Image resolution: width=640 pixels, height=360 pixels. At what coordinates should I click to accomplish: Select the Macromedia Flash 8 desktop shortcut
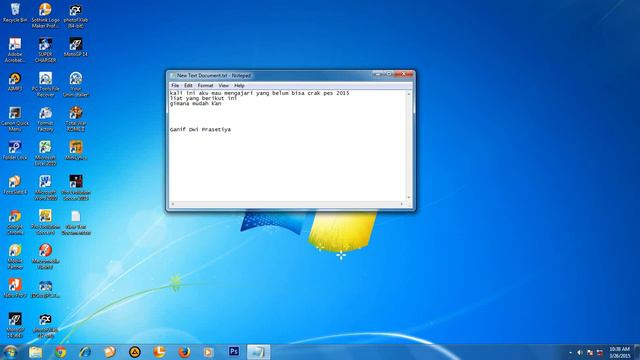click(45, 257)
